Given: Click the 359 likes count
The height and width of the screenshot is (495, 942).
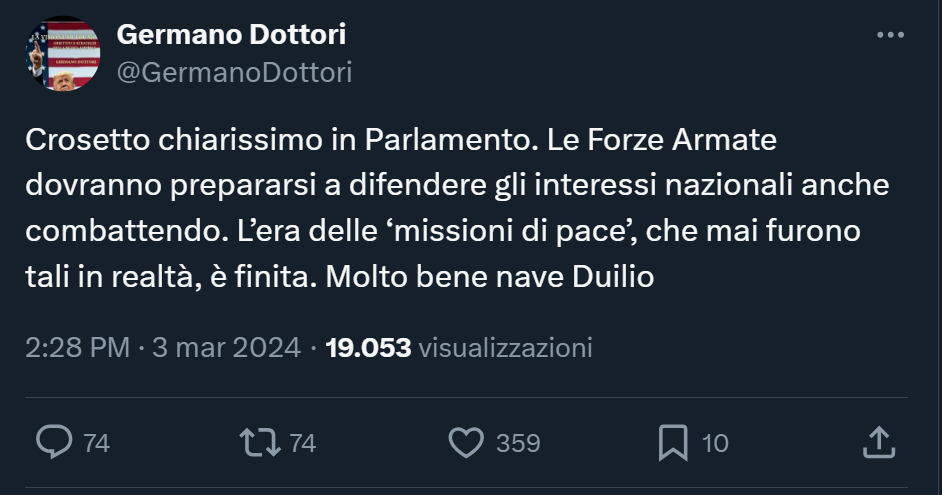Looking at the screenshot, I should pyautogui.click(x=518, y=442).
